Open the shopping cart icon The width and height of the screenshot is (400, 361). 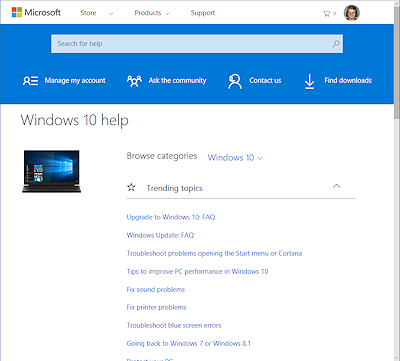[326, 14]
